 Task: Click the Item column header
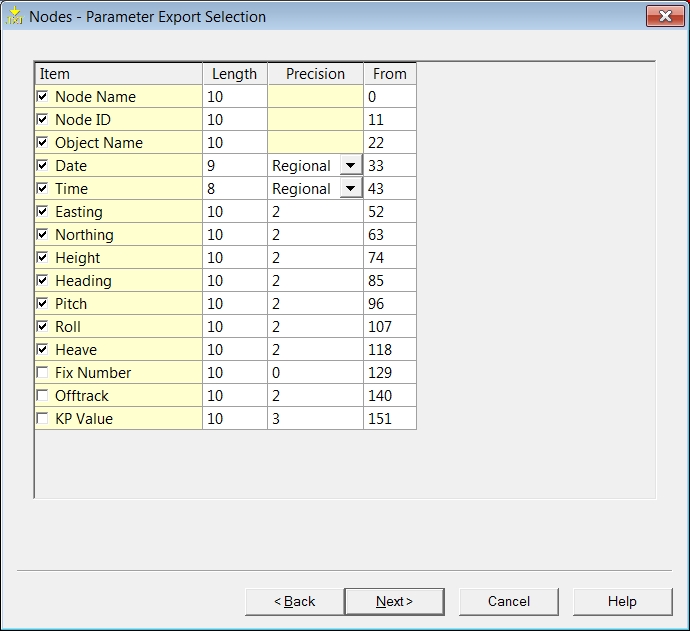pyautogui.click(x=118, y=74)
